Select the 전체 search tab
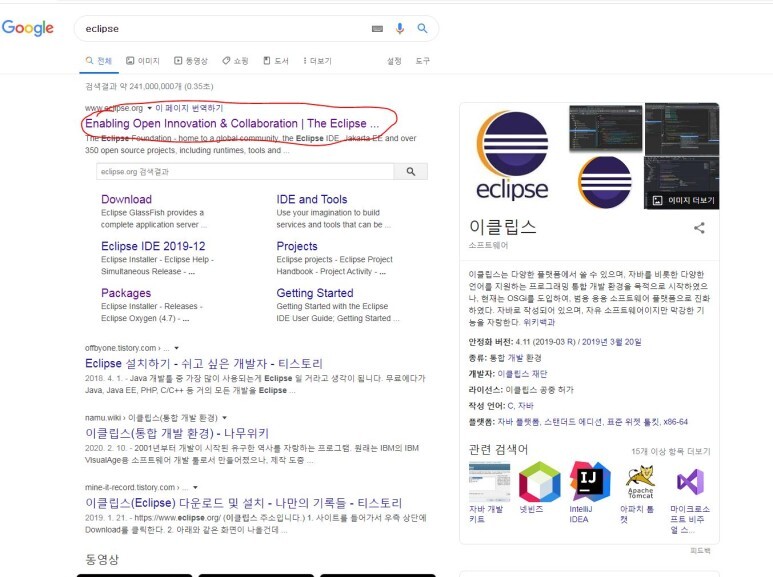Viewport: 773px width, 577px height. pos(99,61)
